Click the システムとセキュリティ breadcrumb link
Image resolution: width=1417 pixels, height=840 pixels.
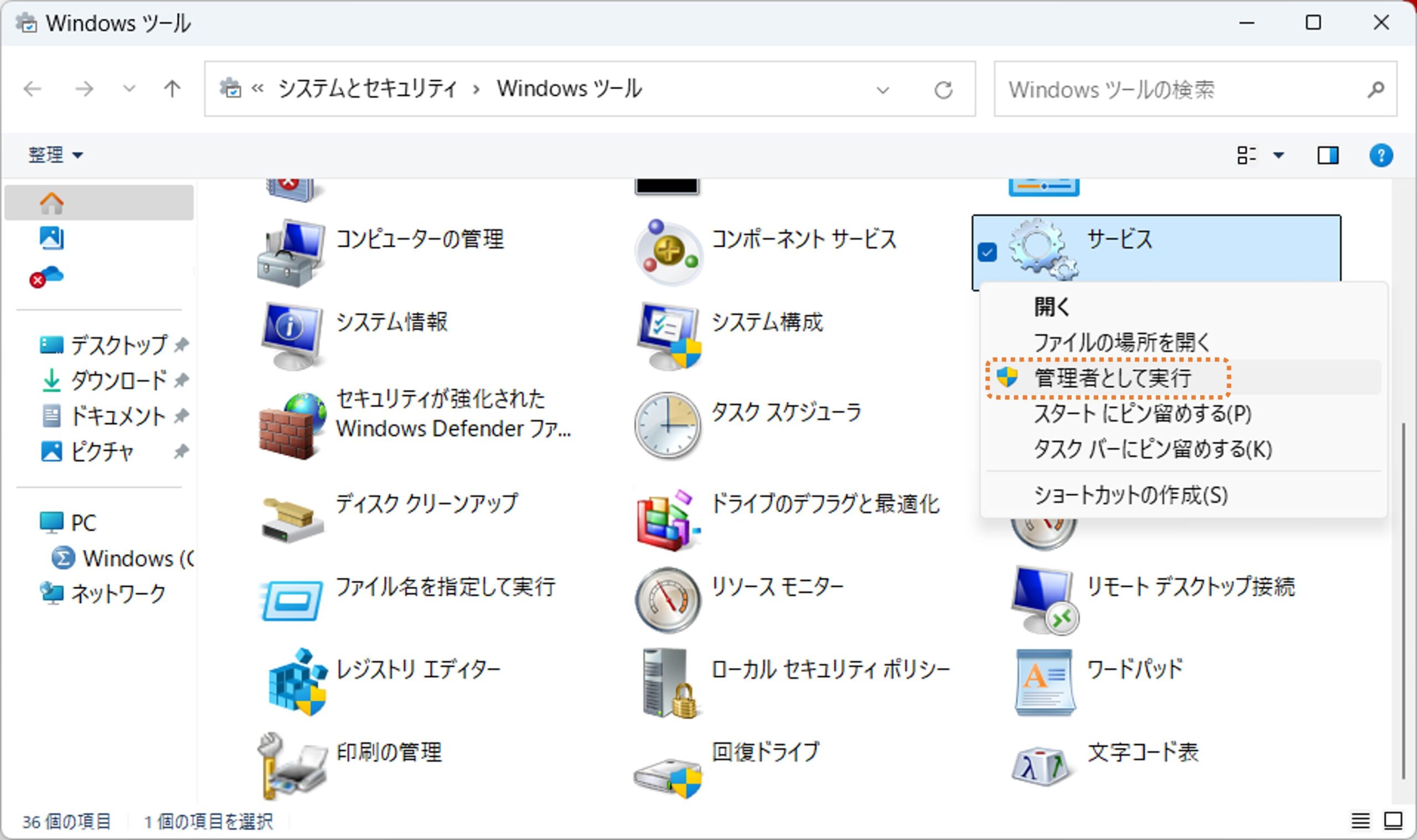(x=368, y=89)
